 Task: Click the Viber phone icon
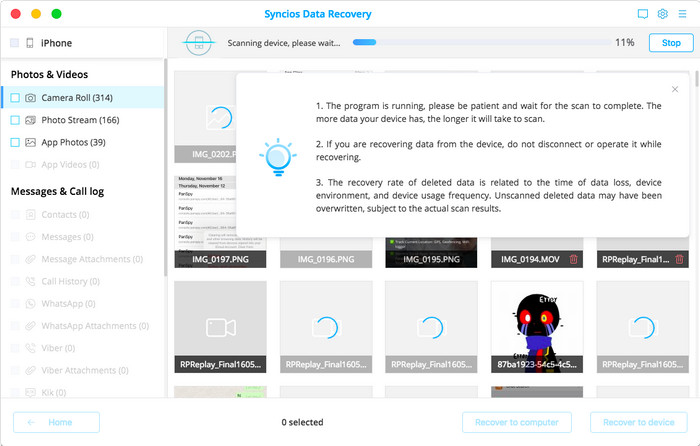(30, 348)
